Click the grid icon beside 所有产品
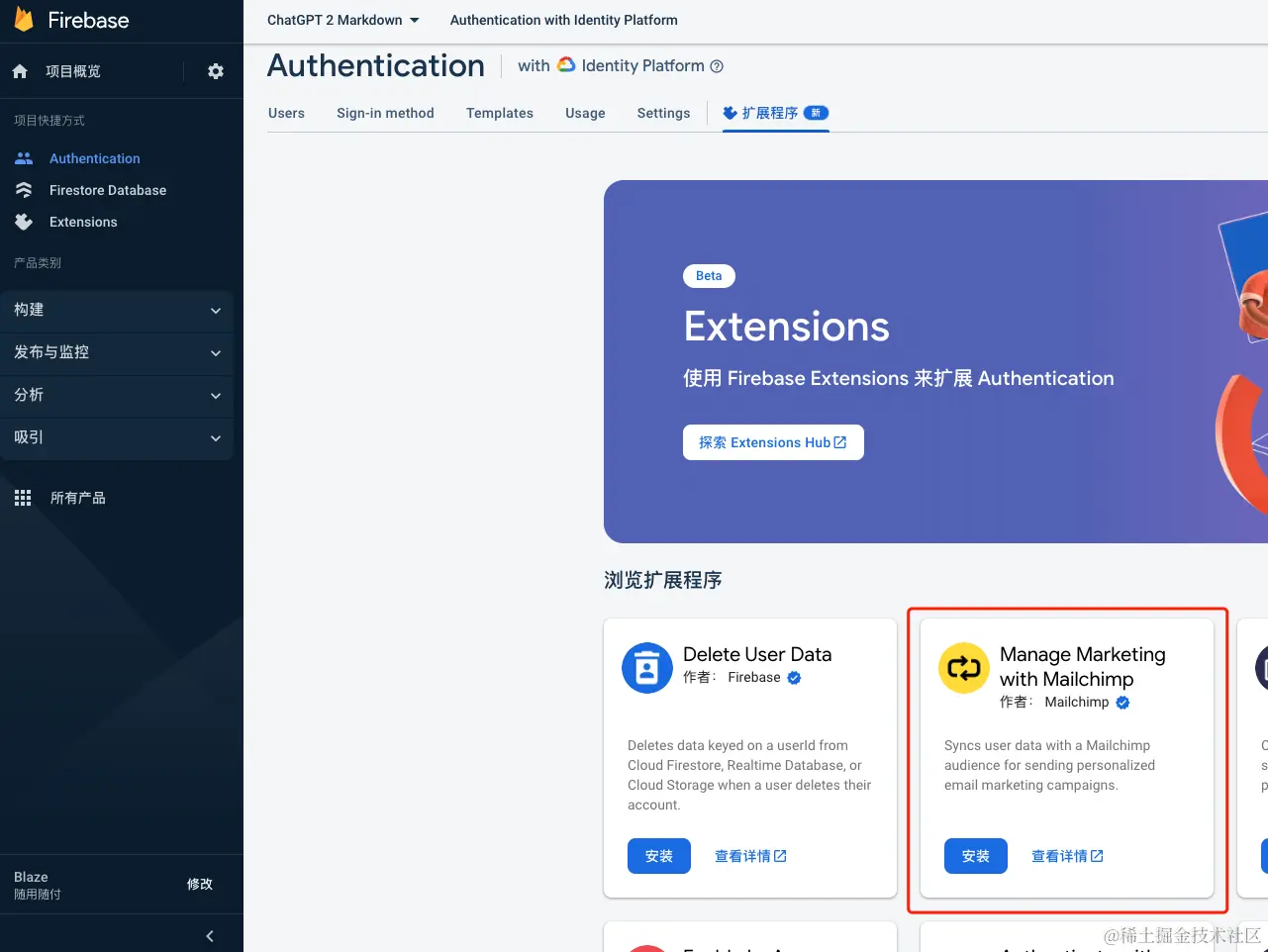This screenshot has height=952, width=1268. (x=23, y=498)
